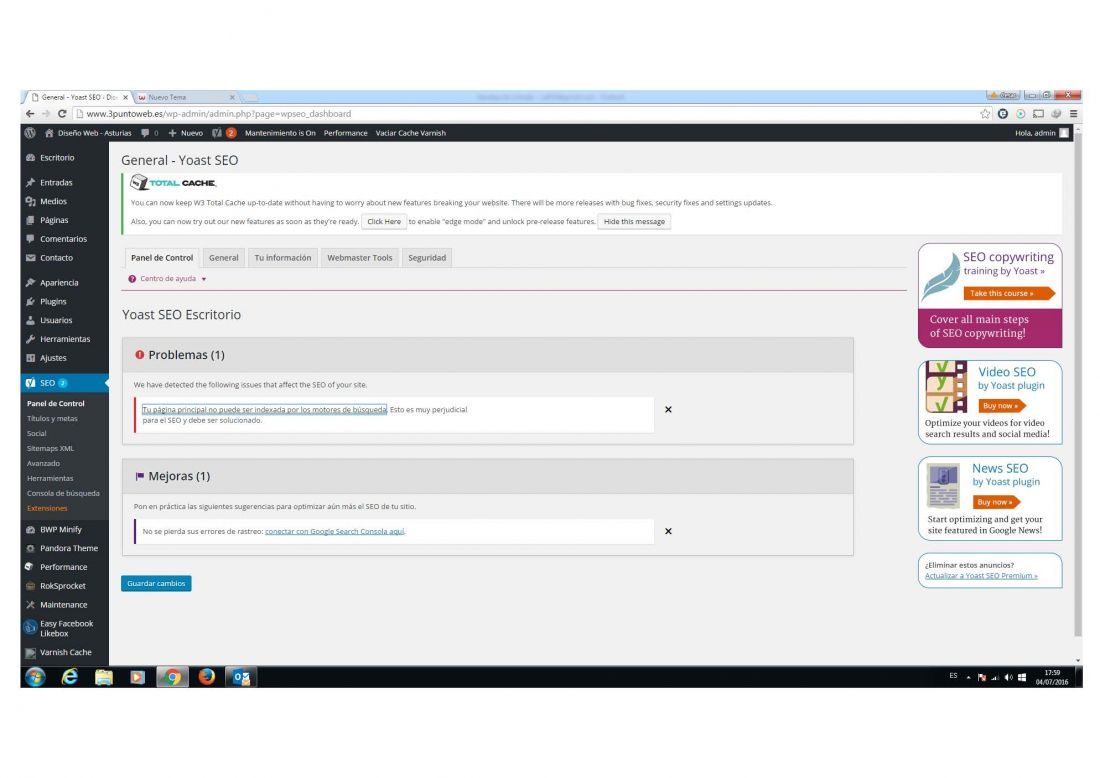
Task: Open Diseño Web - Asturias site home link
Action: tap(88, 133)
